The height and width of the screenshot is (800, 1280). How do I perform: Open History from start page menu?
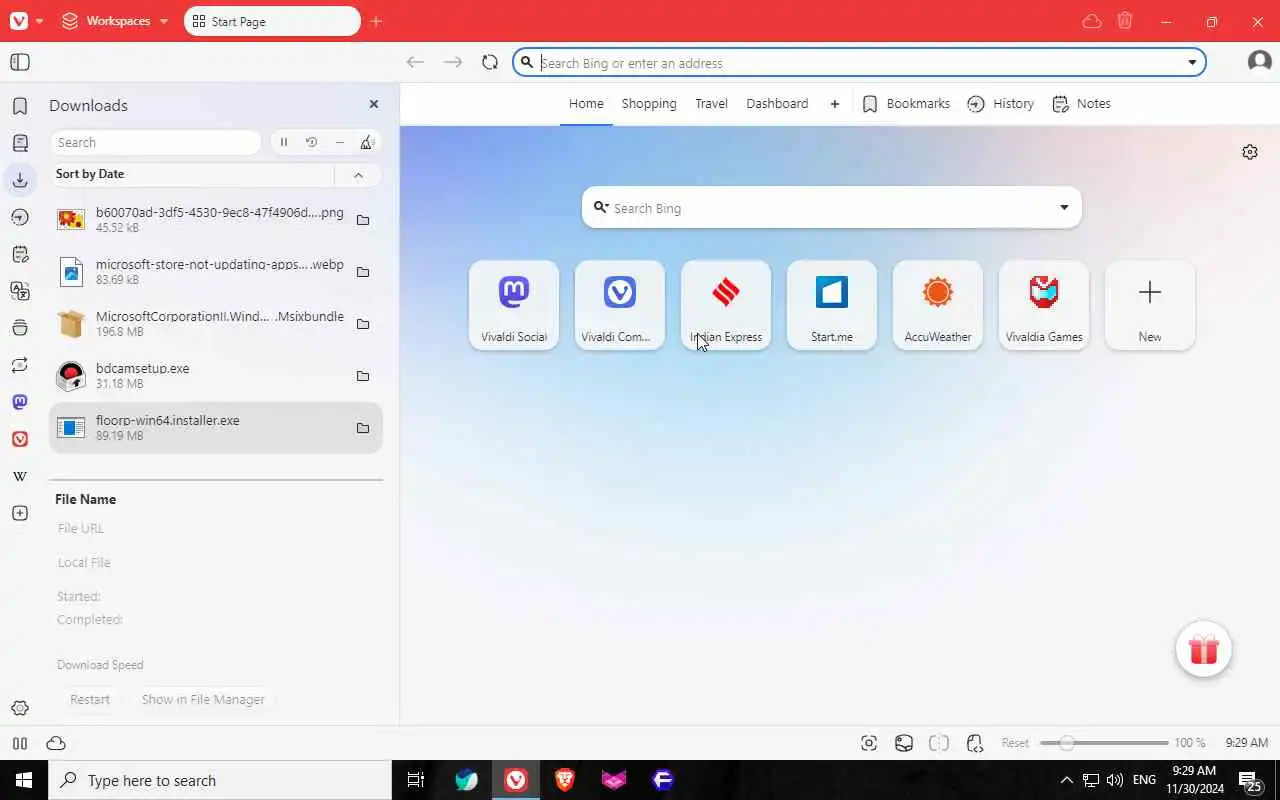[x=1000, y=104]
